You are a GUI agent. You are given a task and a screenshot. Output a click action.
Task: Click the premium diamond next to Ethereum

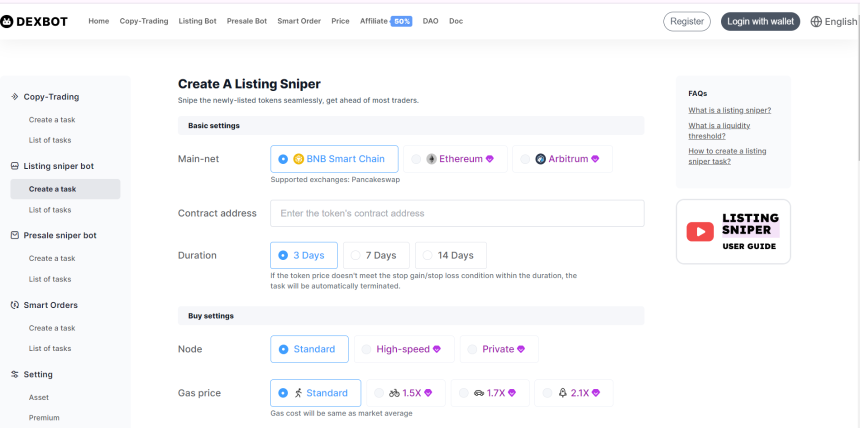pyautogui.click(x=490, y=159)
